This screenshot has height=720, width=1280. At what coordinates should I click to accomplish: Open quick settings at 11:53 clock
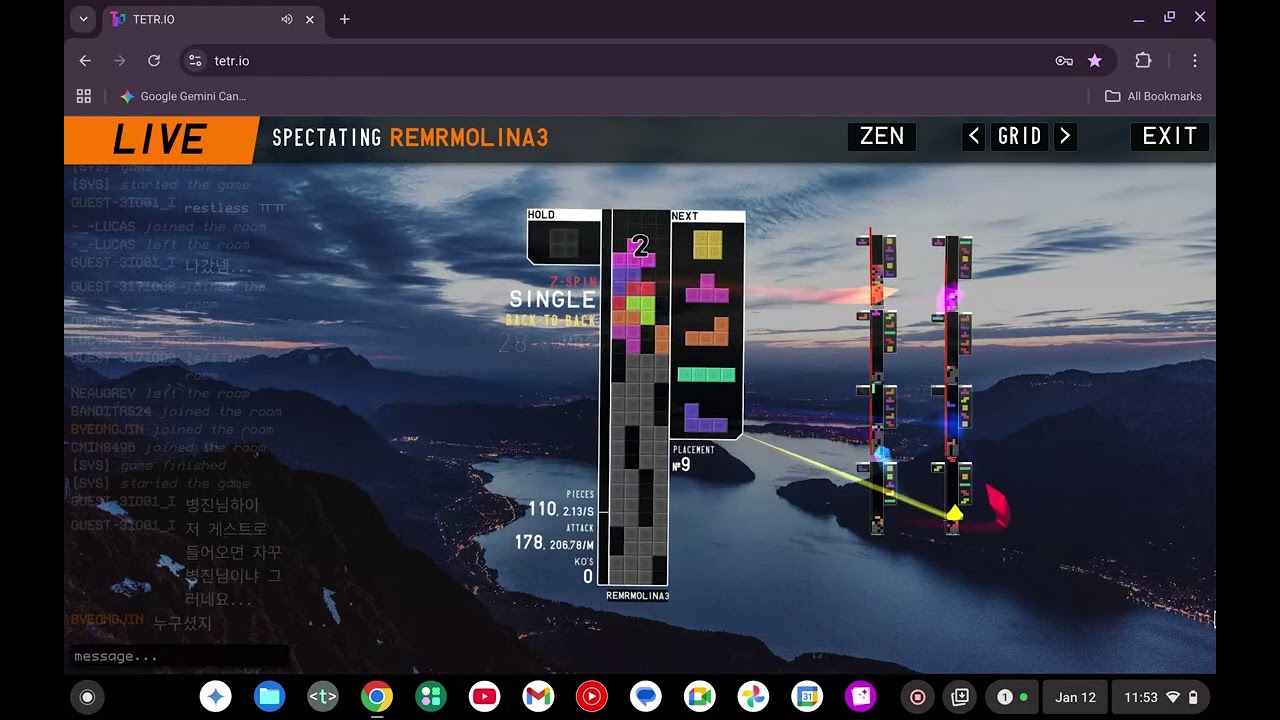coord(1161,697)
